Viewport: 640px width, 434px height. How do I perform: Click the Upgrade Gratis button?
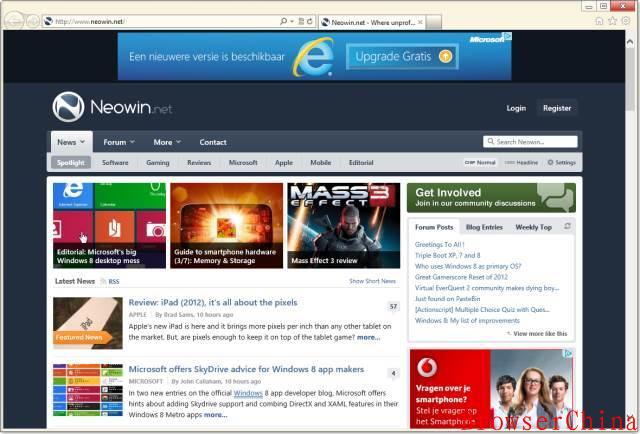pos(402,56)
